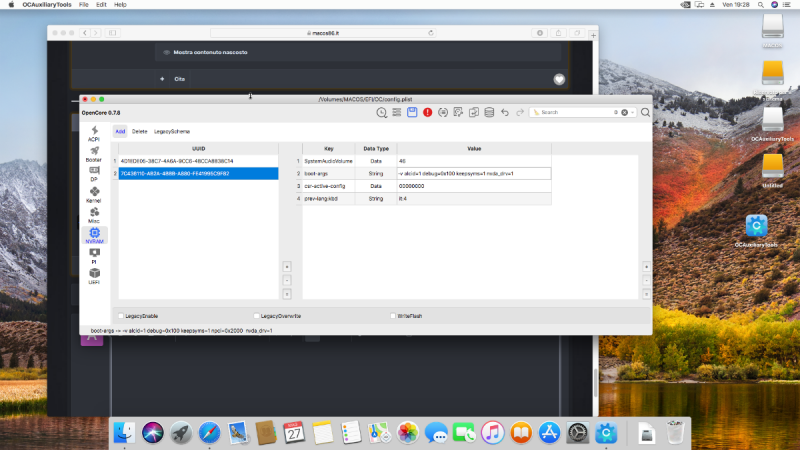800x450 pixels.
Task: Open the search options dropdown arrow
Action: click(x=632, y=112)
